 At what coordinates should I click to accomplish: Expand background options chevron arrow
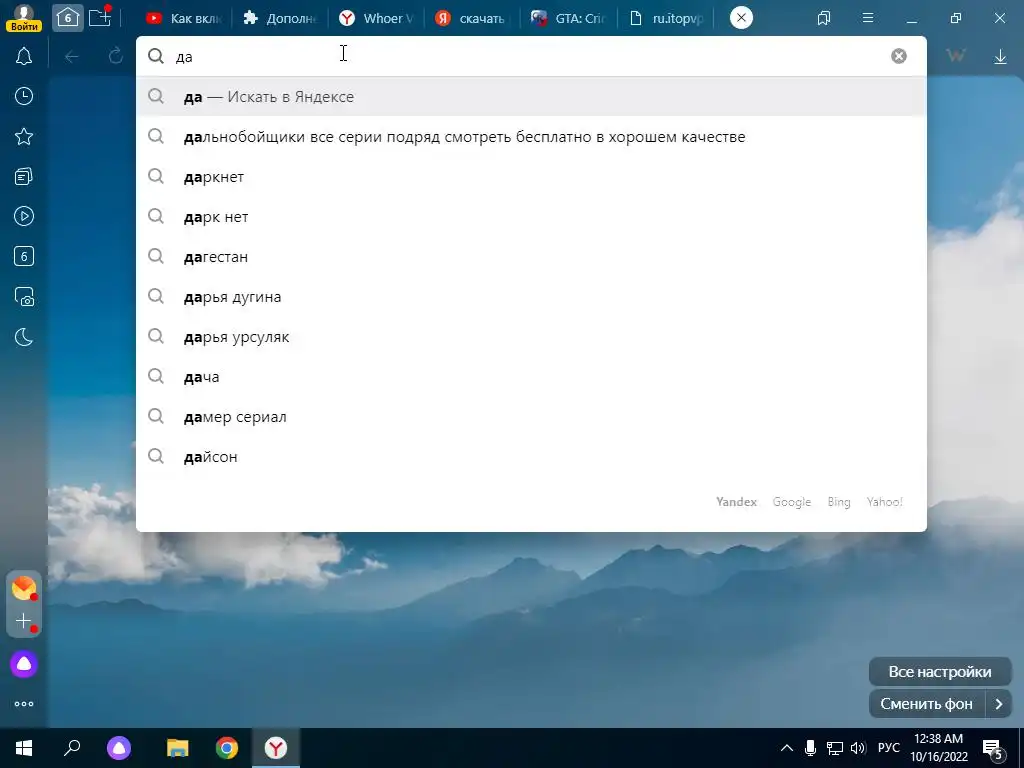[999, 704]
